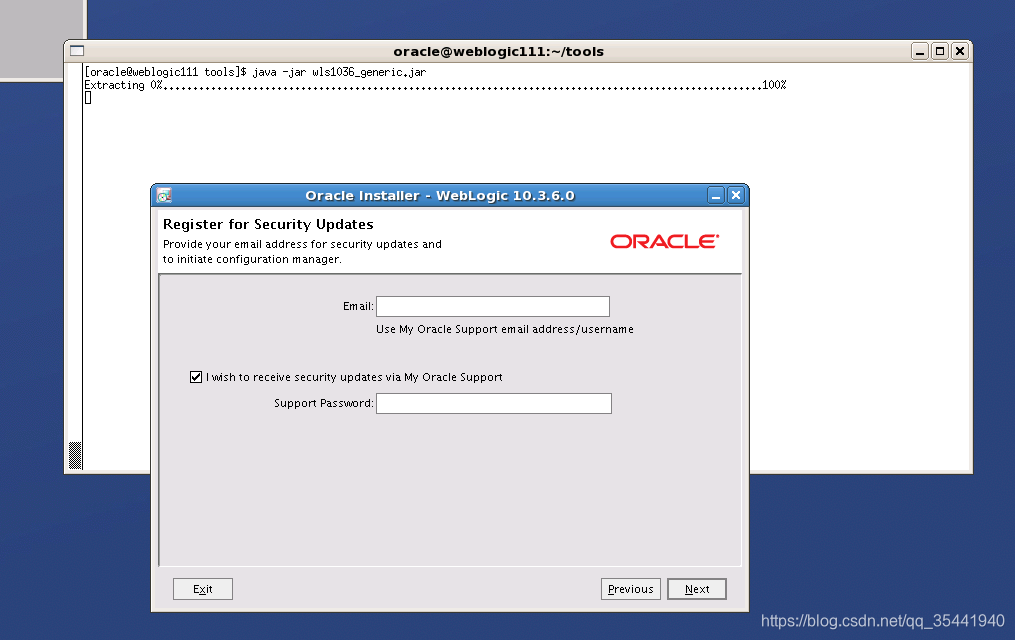This screenshot has height=640, width=1015.
Task: Open the Oracle Installer window menu icon
Action: 164,195
